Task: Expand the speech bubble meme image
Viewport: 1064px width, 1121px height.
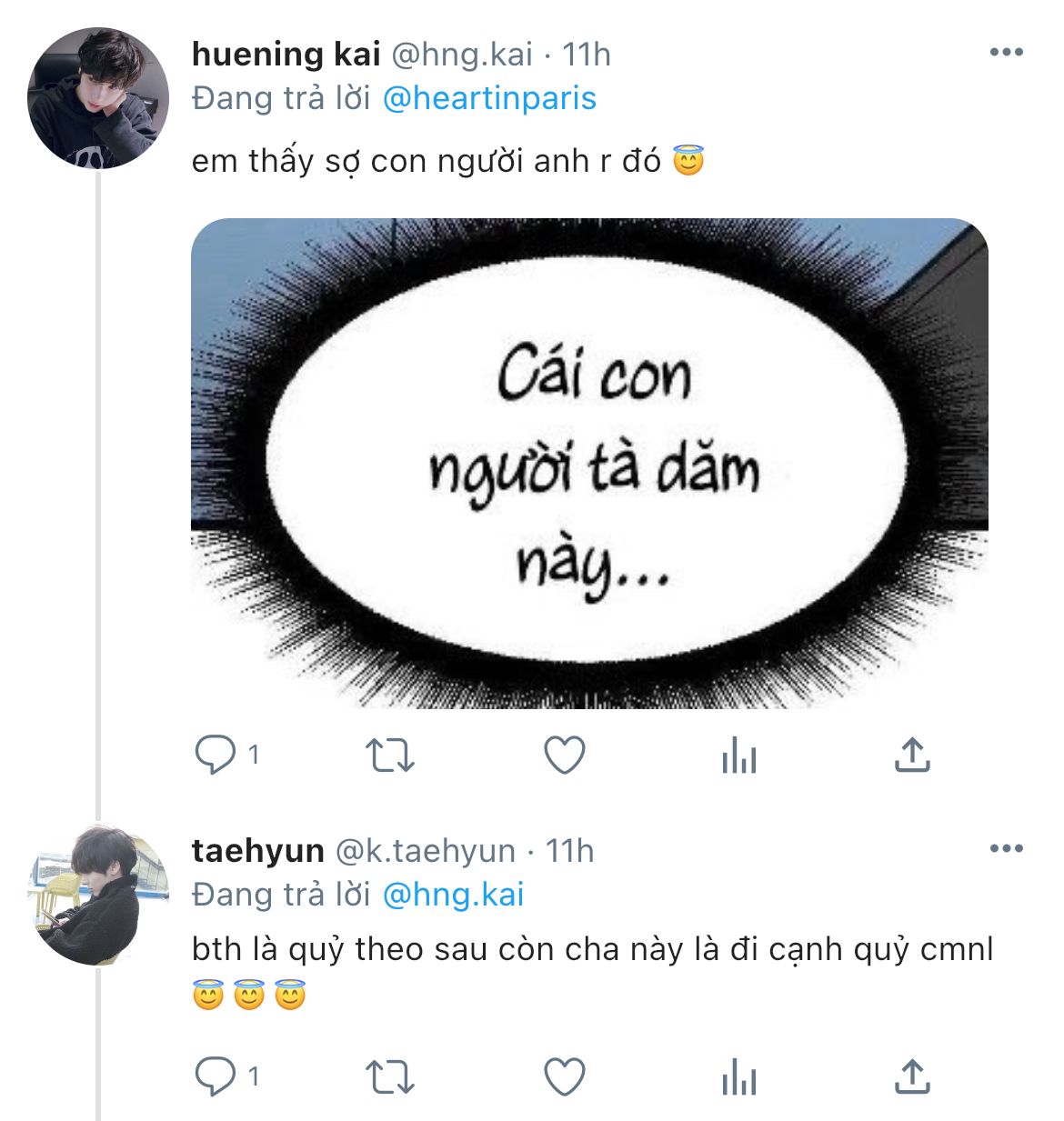Action: click(x=589, y=464)
